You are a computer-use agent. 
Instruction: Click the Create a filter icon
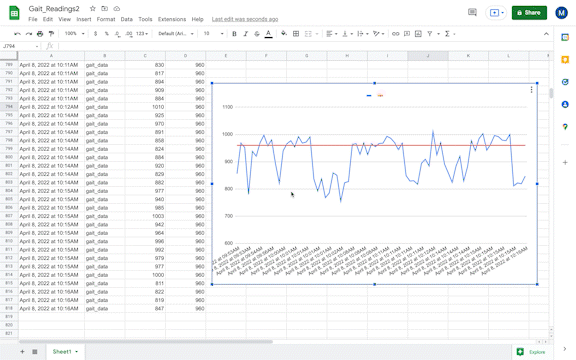click(429, 34)
